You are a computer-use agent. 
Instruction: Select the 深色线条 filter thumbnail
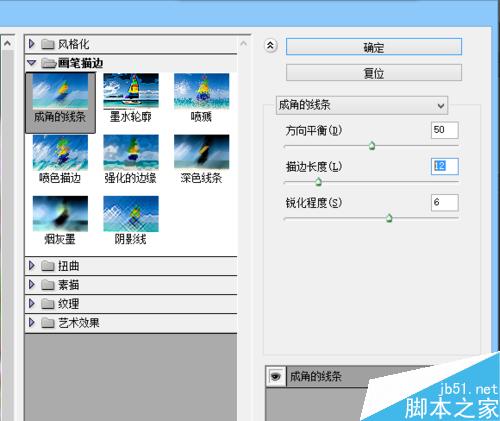point(202,152)
